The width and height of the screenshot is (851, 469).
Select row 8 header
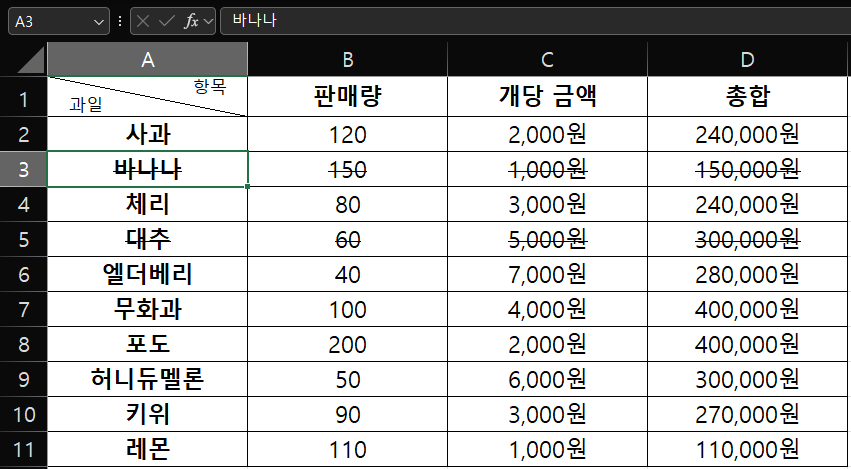pos(23,344)
